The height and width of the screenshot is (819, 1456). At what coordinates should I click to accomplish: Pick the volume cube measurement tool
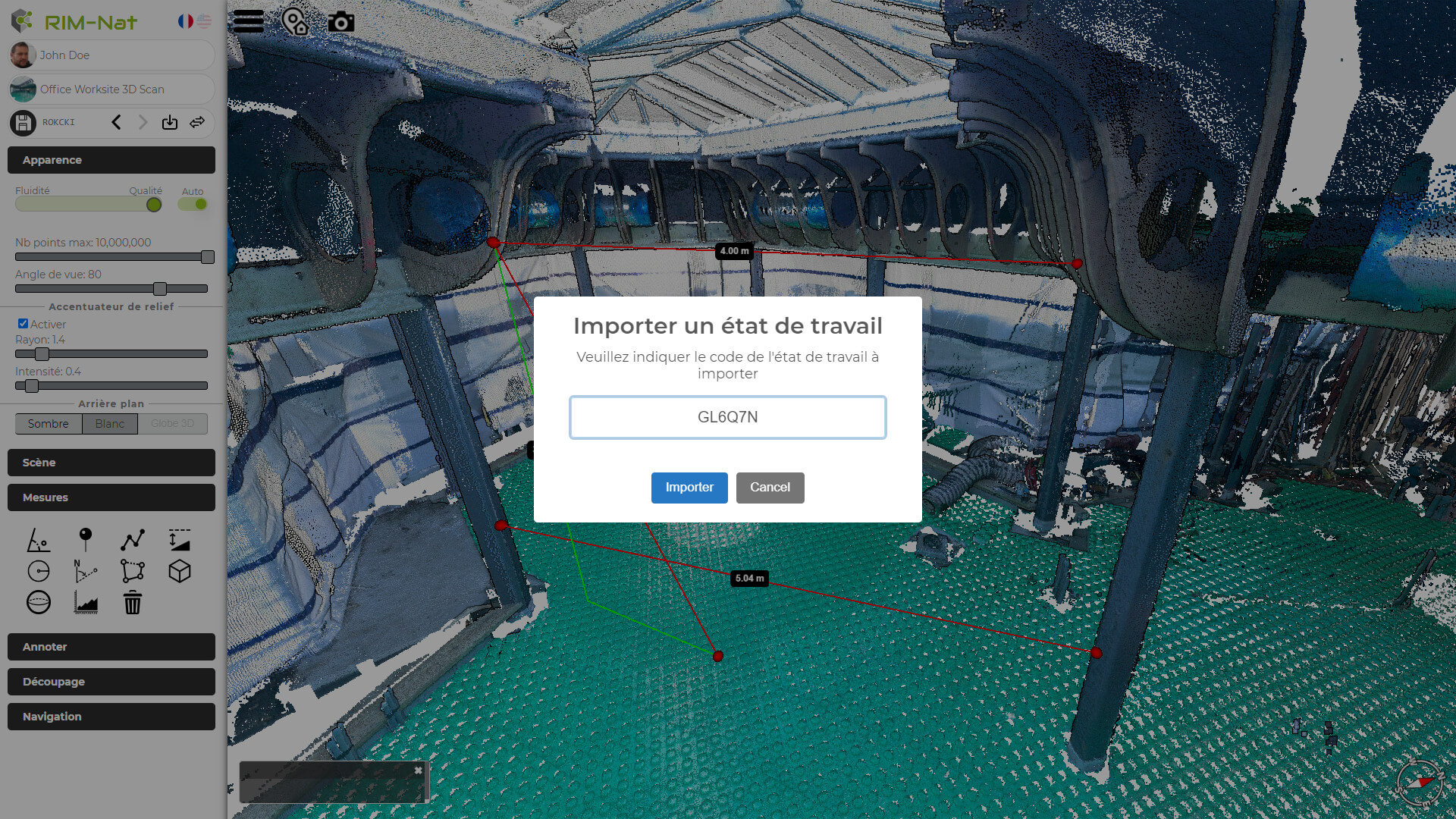pos(180,571)
